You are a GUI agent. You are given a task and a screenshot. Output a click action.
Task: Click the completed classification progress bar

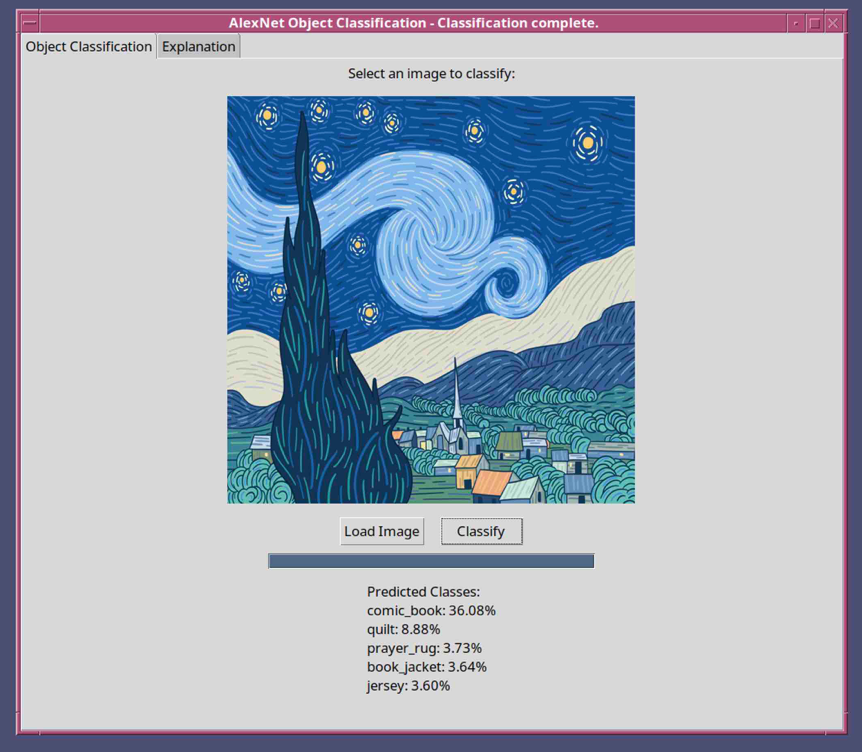431,561
